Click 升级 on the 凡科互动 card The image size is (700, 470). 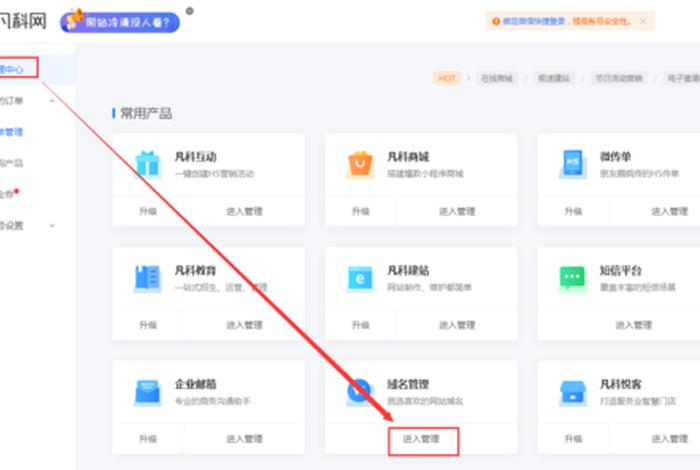pyautogui.click(x=148, y=211)
